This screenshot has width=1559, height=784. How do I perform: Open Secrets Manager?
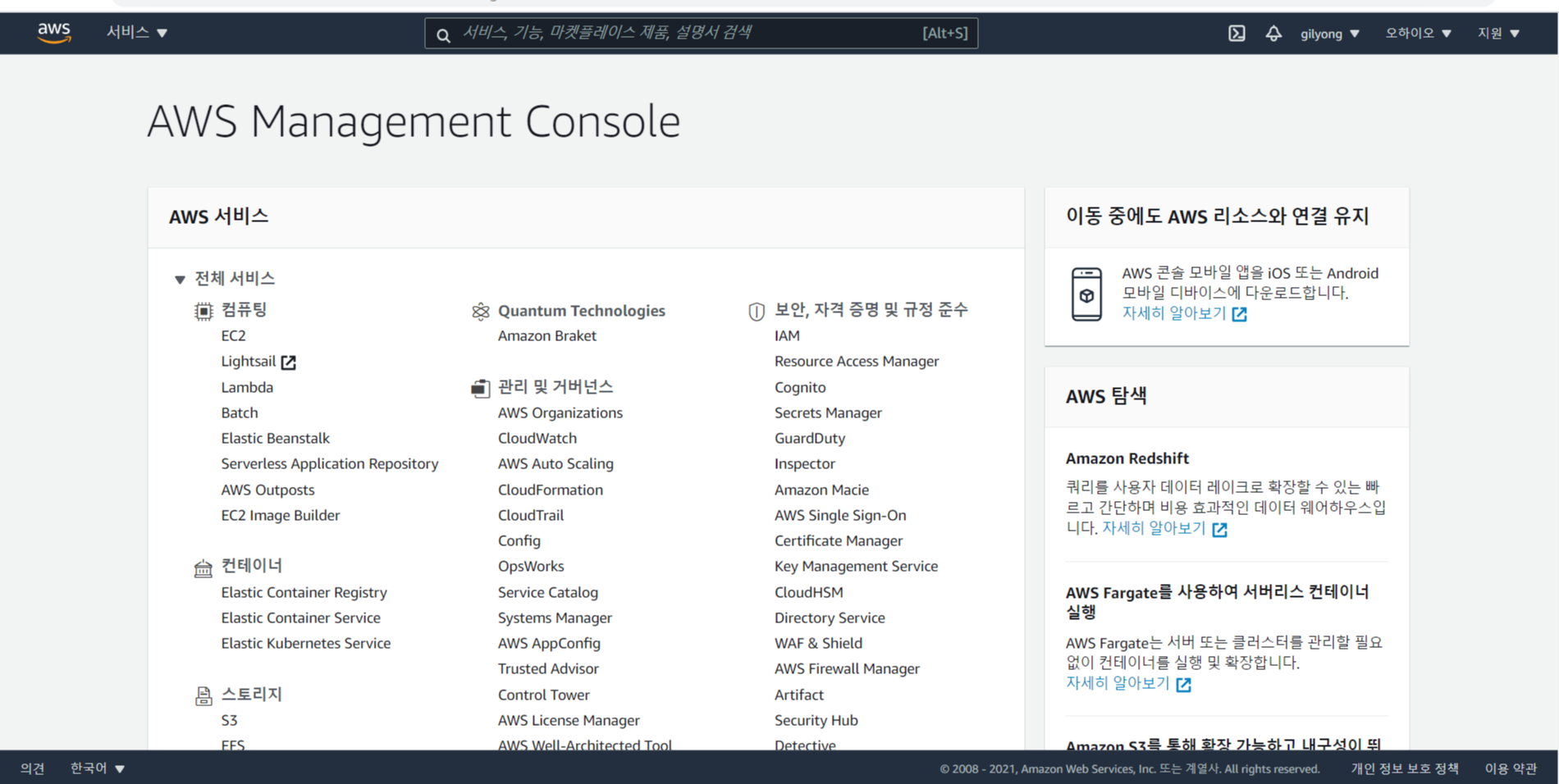point(828,413)
